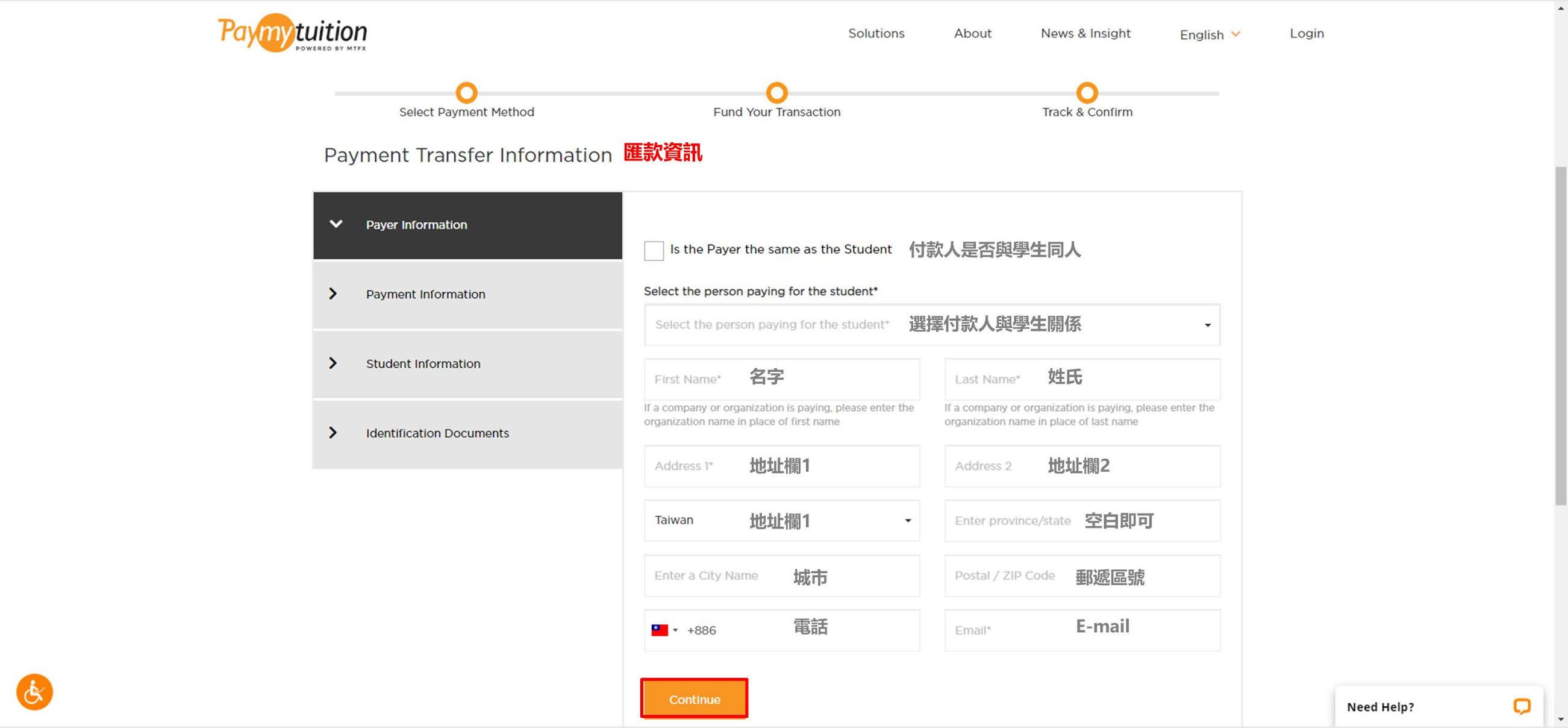Open the English language dropdown

[x=1209, y=34]
